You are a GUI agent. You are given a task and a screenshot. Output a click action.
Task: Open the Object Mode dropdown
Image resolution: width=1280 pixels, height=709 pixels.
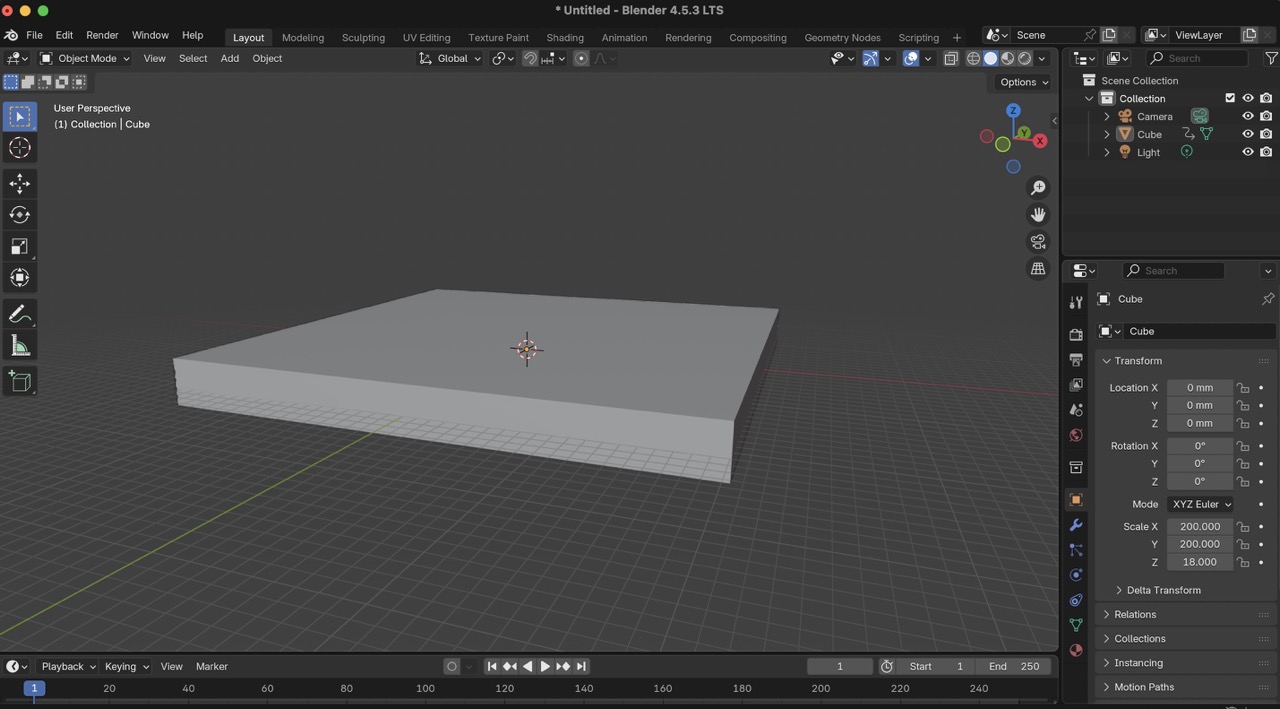pyautogui.click(x=86, y=58)
